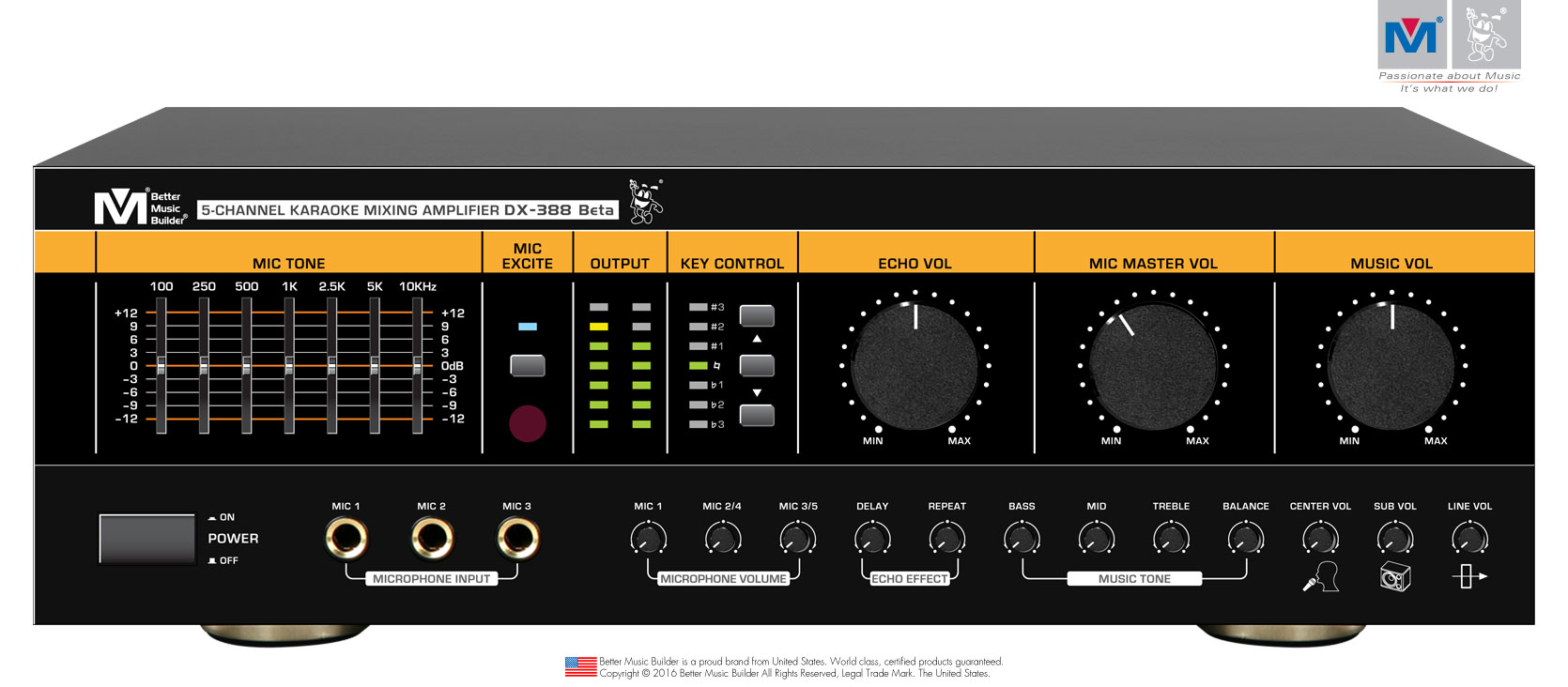Click the "MICROPHONE VOLUME" label

[723, 579]
